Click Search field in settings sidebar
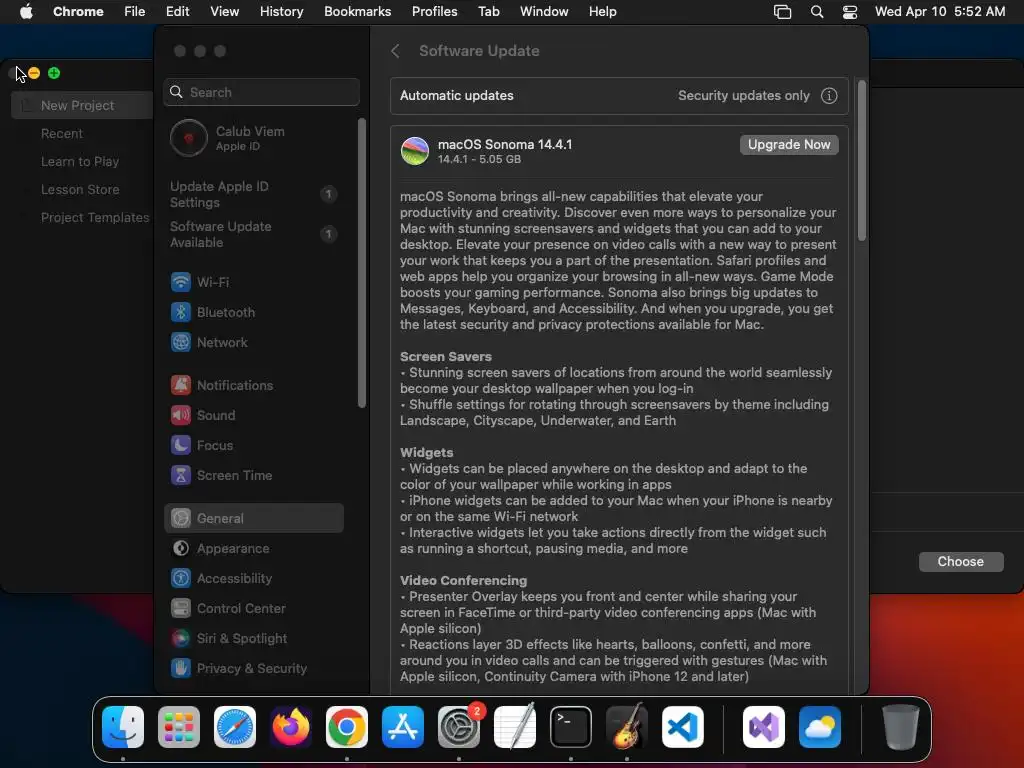The height and width of the screenshot is (768, 1024). [x=261, y=92]
